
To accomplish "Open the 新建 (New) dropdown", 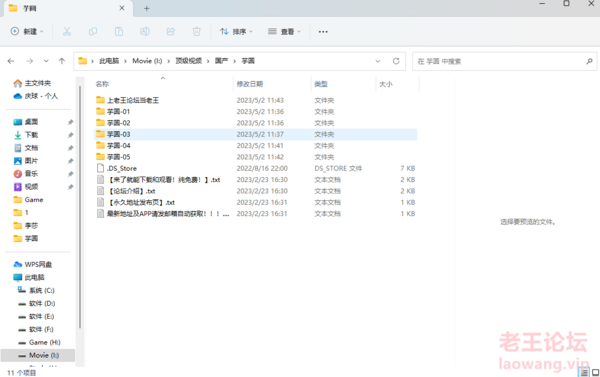I will coord(27,31).
